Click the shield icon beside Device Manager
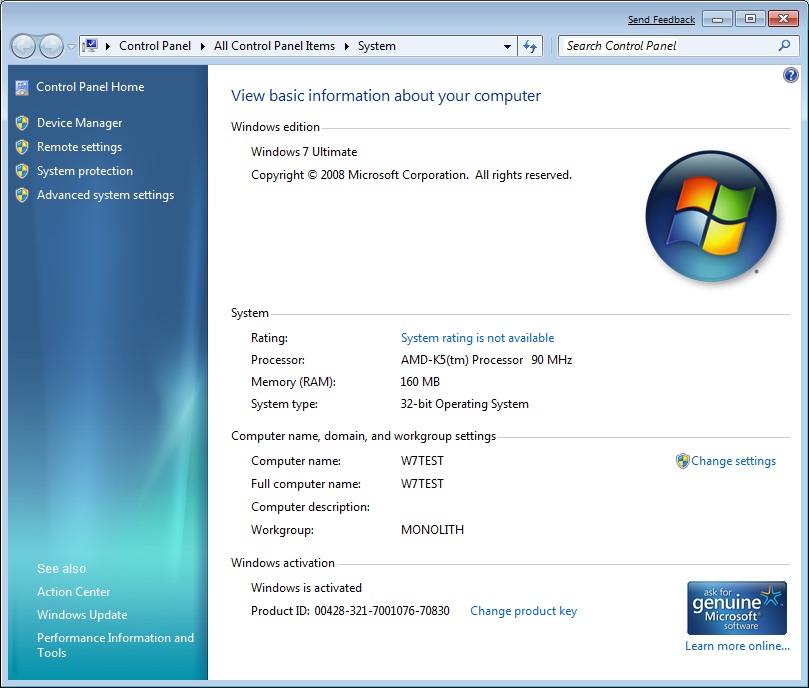809x688 pixels. [x=22, y=123]
